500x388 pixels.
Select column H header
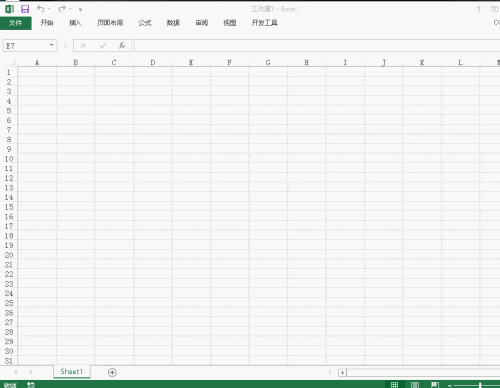click(x=306, y=63)
